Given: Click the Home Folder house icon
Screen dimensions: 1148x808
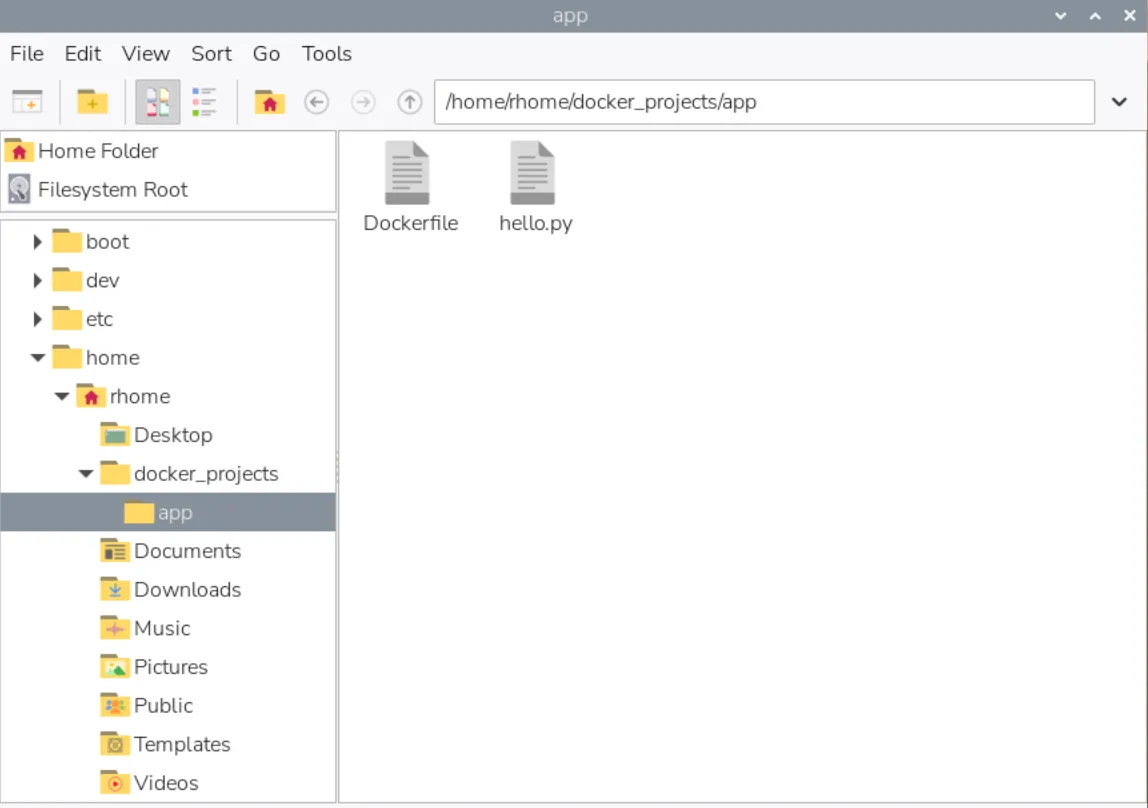Looking at the screenshot, I should (x=19, y=151).
